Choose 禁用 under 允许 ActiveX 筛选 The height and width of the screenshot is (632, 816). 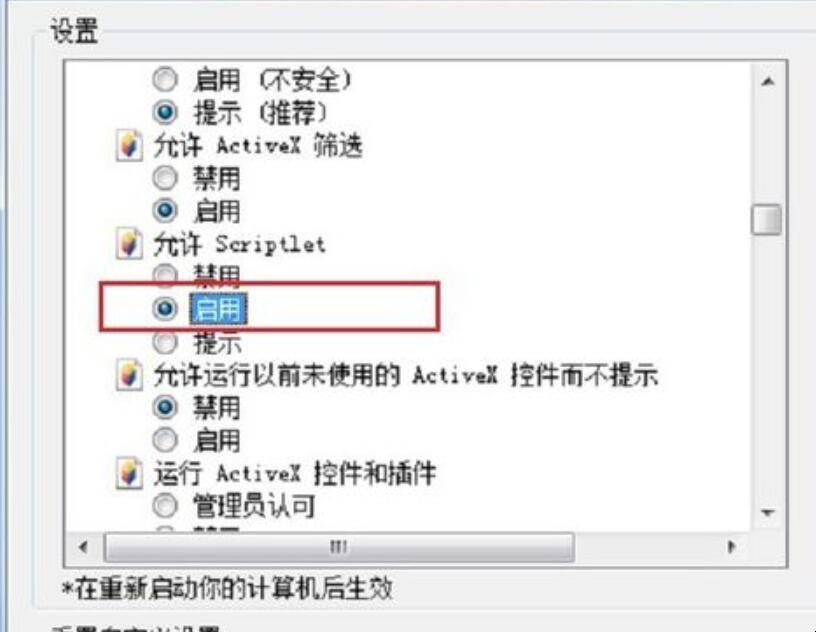click(x=165, y=178)
